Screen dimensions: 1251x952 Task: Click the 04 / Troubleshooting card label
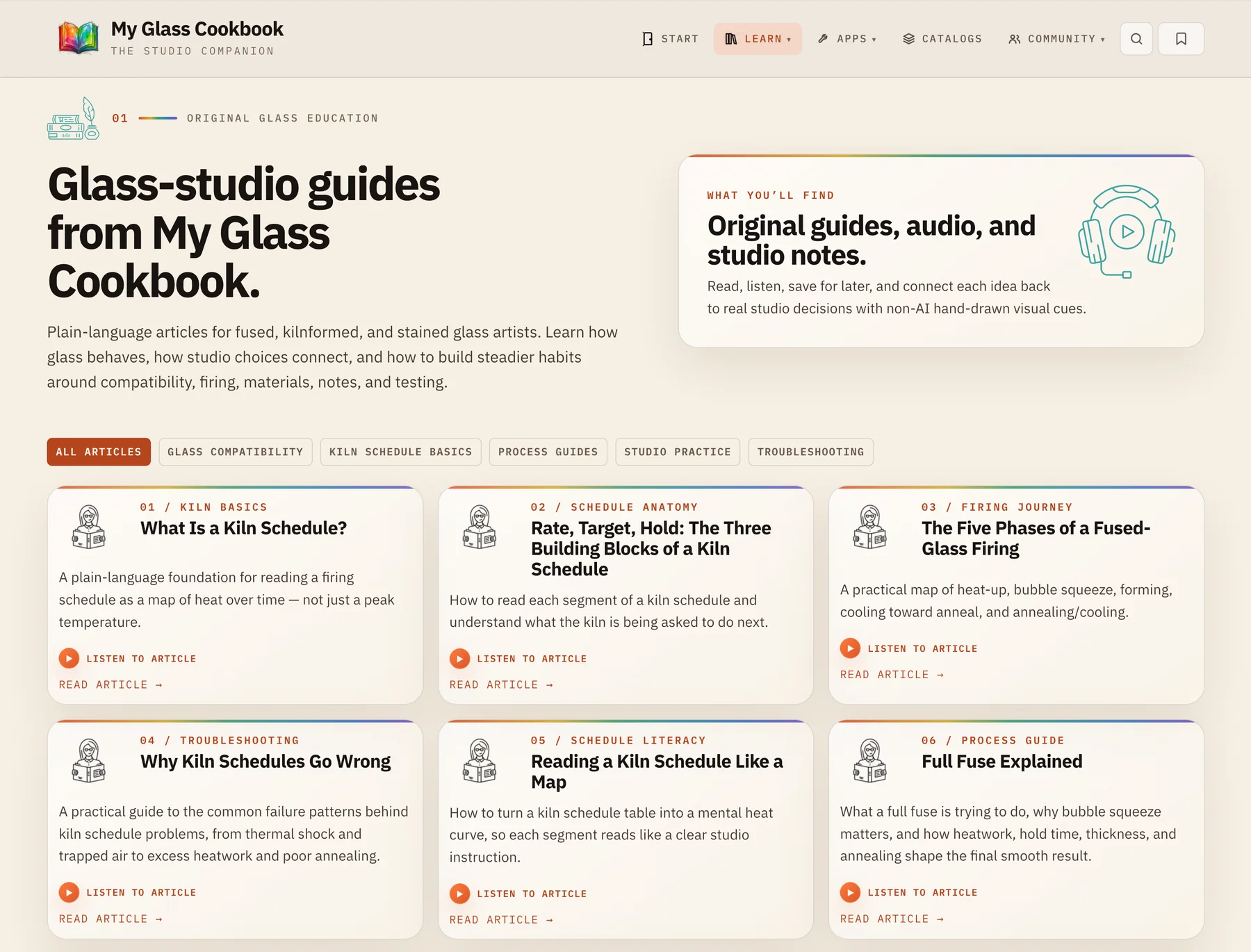tap(220, 741)
